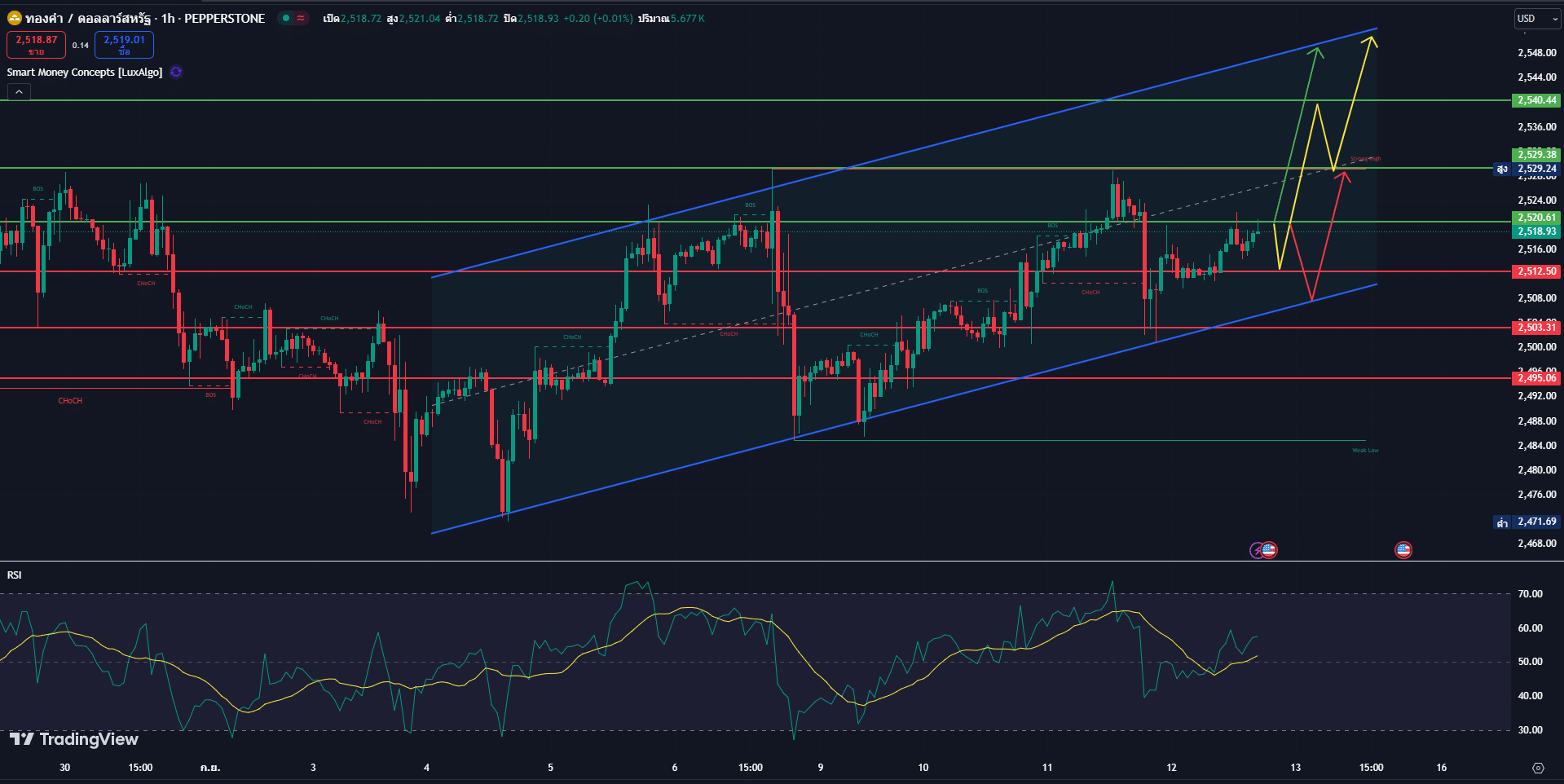Image resolution: width=1564 pixels, height=784 pixels.
Task: Click the ก.ย. month label on time axis
Action: [210, 767]
